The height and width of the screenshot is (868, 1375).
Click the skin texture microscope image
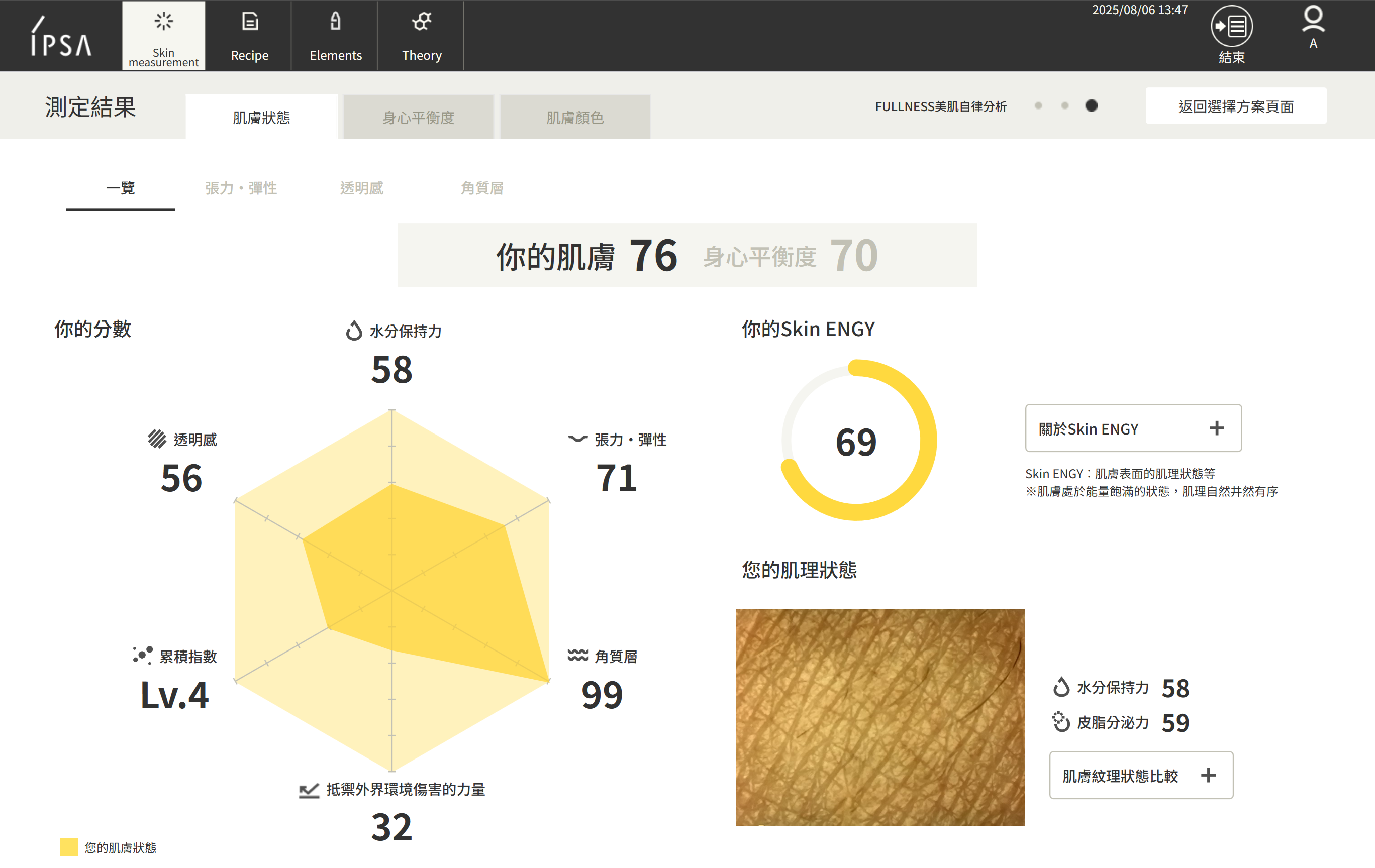point(879,717)
